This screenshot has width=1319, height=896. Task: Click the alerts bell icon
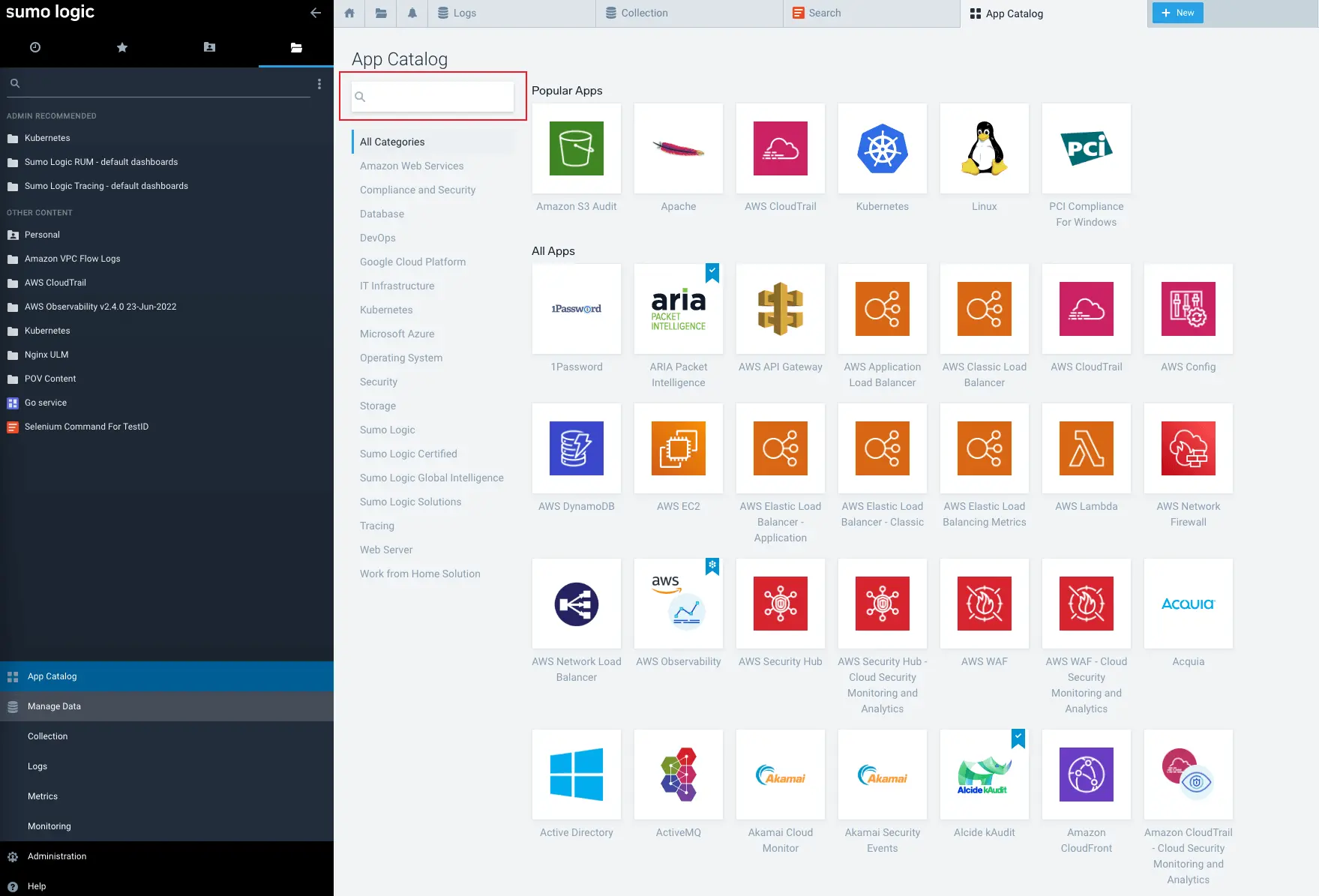click(x=412, y=13)
